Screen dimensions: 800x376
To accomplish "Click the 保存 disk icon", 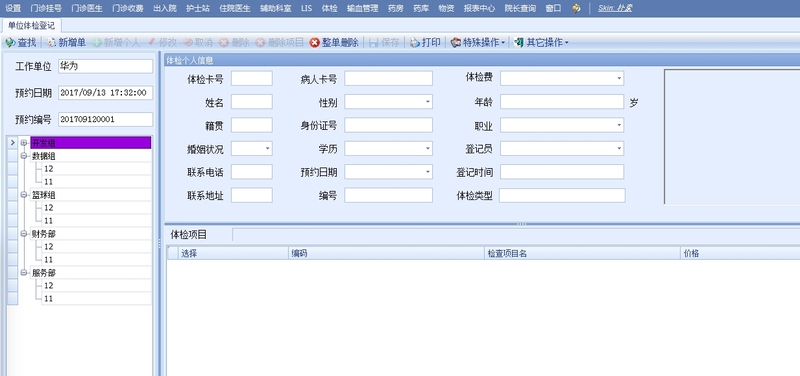I will 374,43.
